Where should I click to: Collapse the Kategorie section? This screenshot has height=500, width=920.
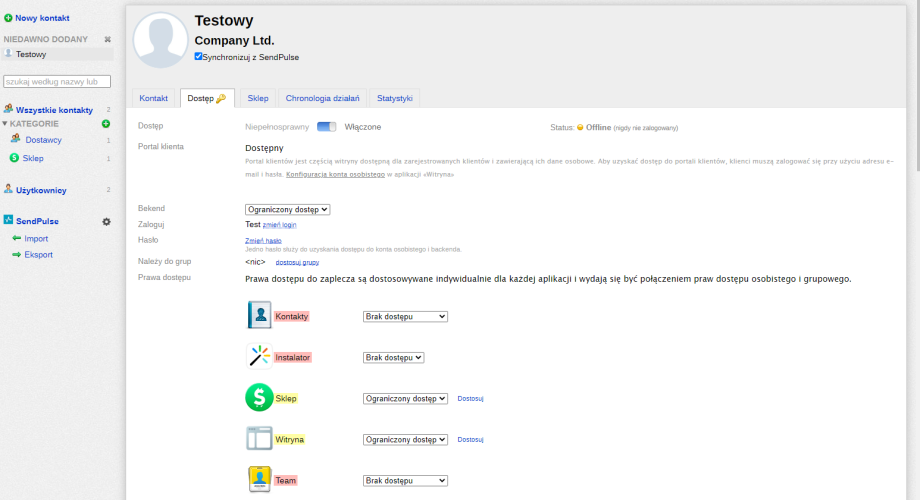5,124
